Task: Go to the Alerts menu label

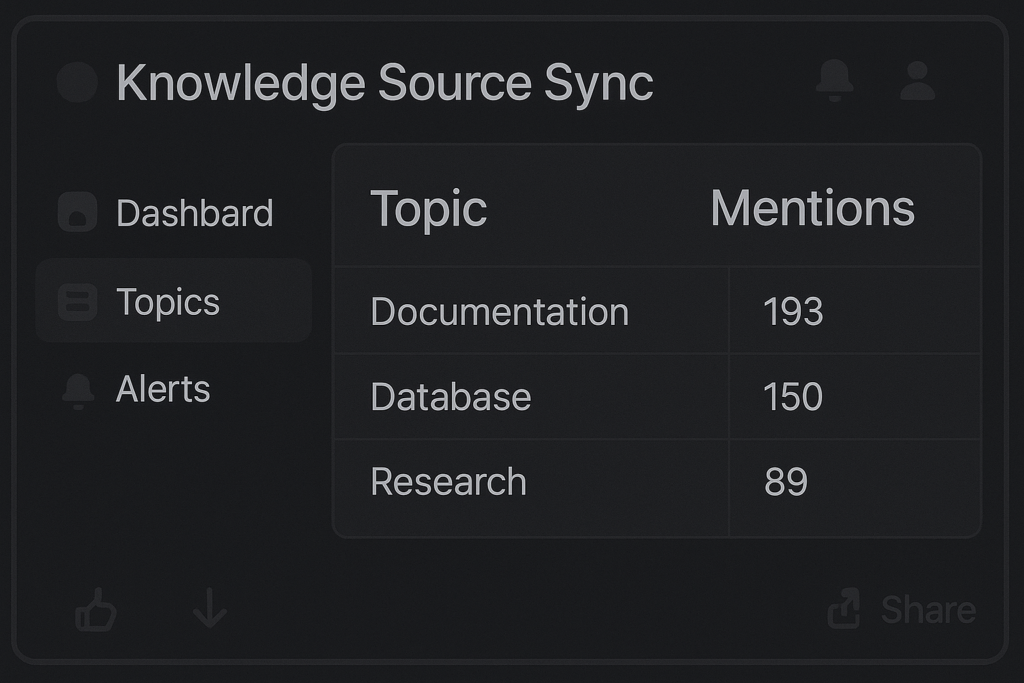Action: (163, 389)
